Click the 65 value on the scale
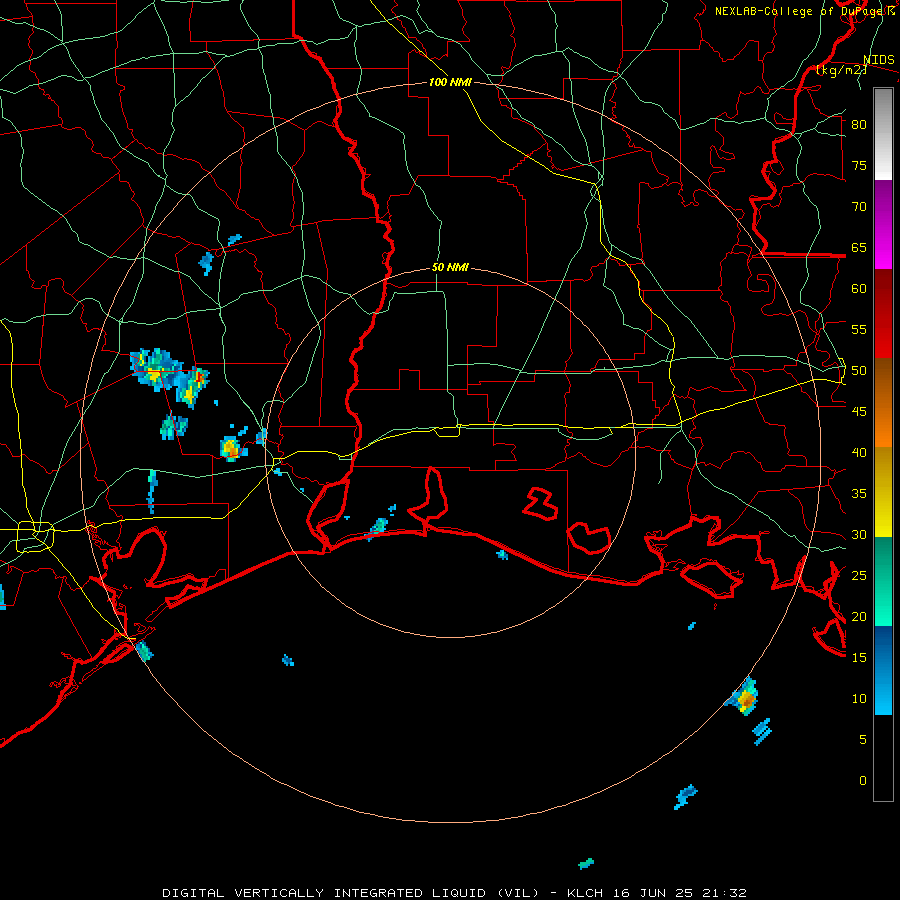The height and width of the screenshot is (900, 900). click(859, 247)
